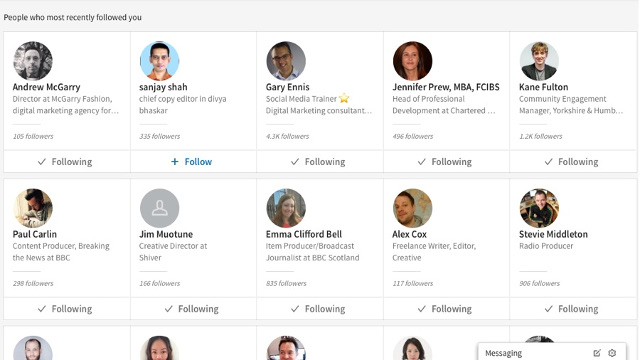Viewport: 640px width, 360px height.
Task: Open compose message icon in Messaging bar
Action: [597, 353]
